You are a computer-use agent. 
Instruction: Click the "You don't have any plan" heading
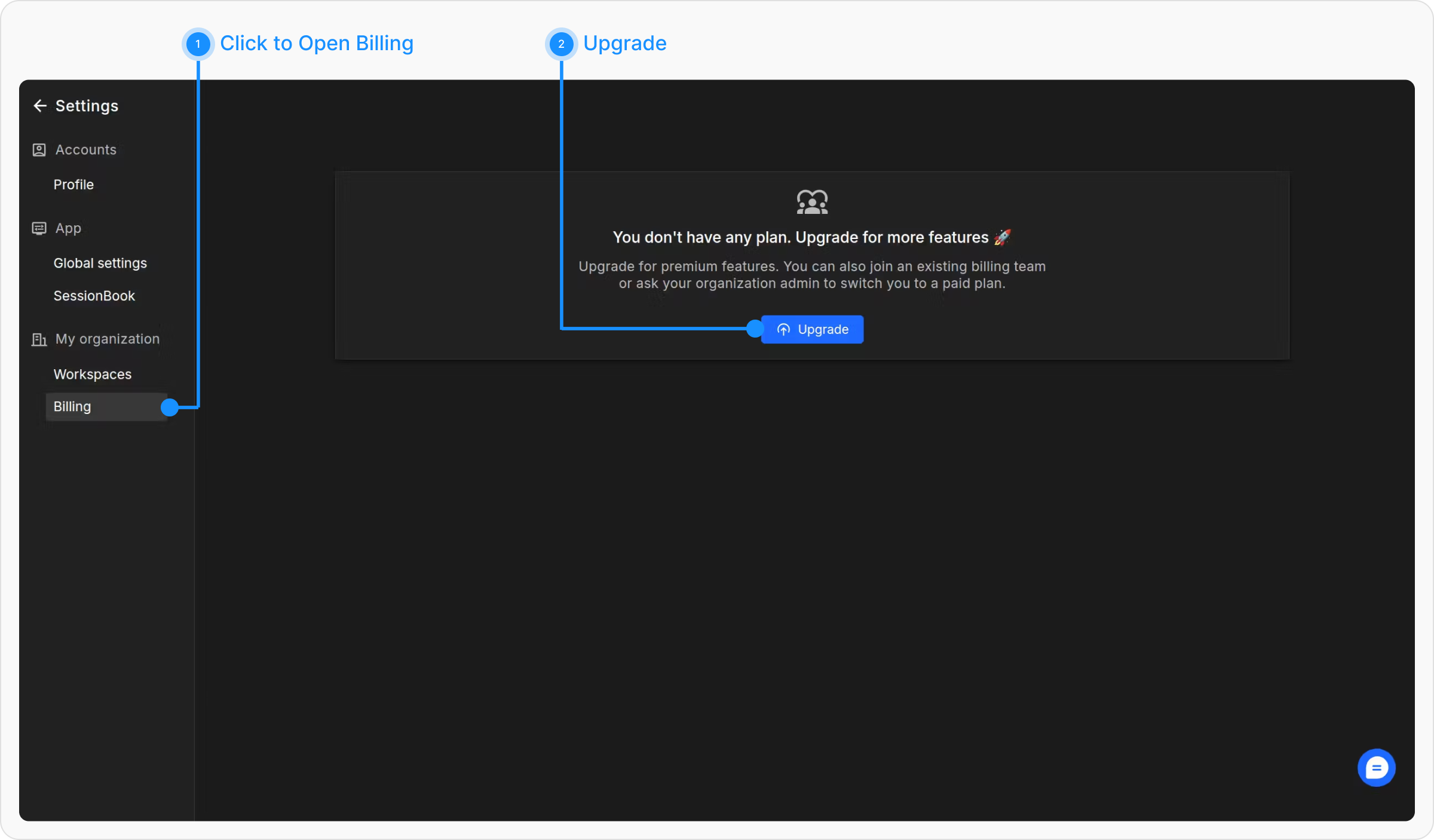[800, 237]
